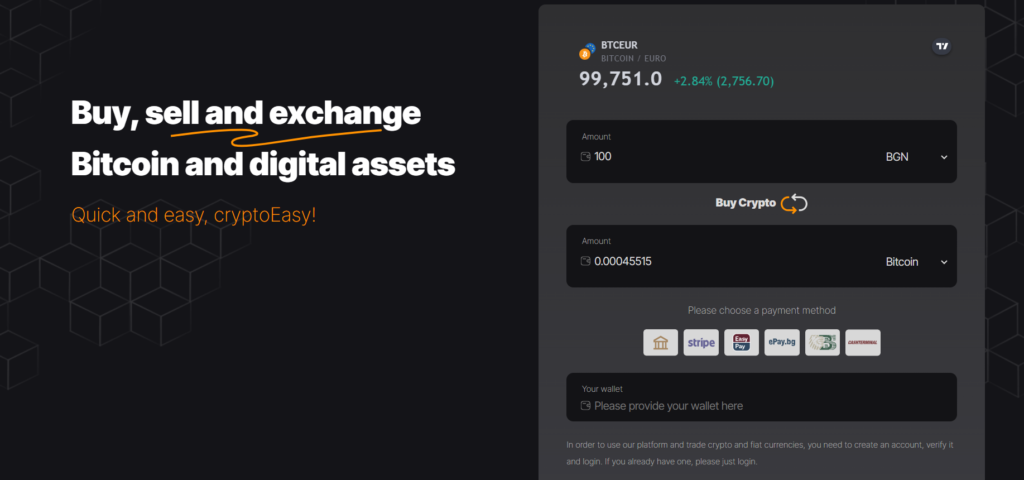Screen dimensions: 1024x480
Task: Click the wallet icon in the first amount field
Action: point(585,157)
